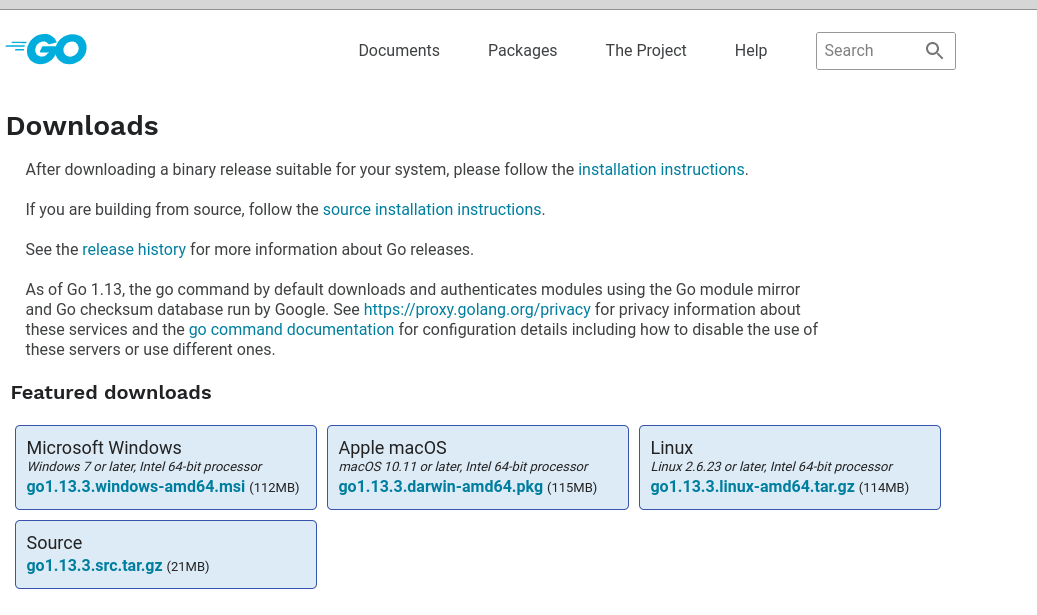Click the Downloads page heading
The height and width of the screenshot is (615, 1037).
point(82,126)
